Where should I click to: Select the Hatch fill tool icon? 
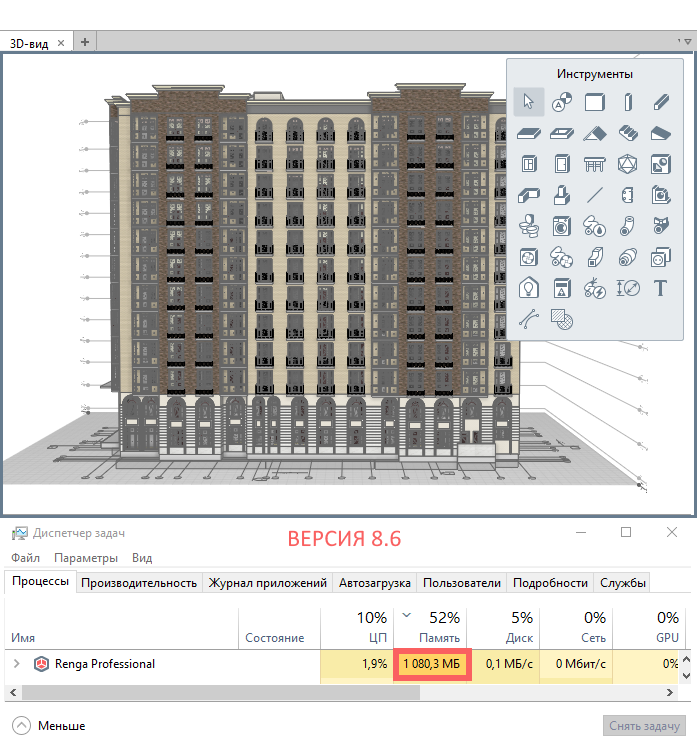562,320
